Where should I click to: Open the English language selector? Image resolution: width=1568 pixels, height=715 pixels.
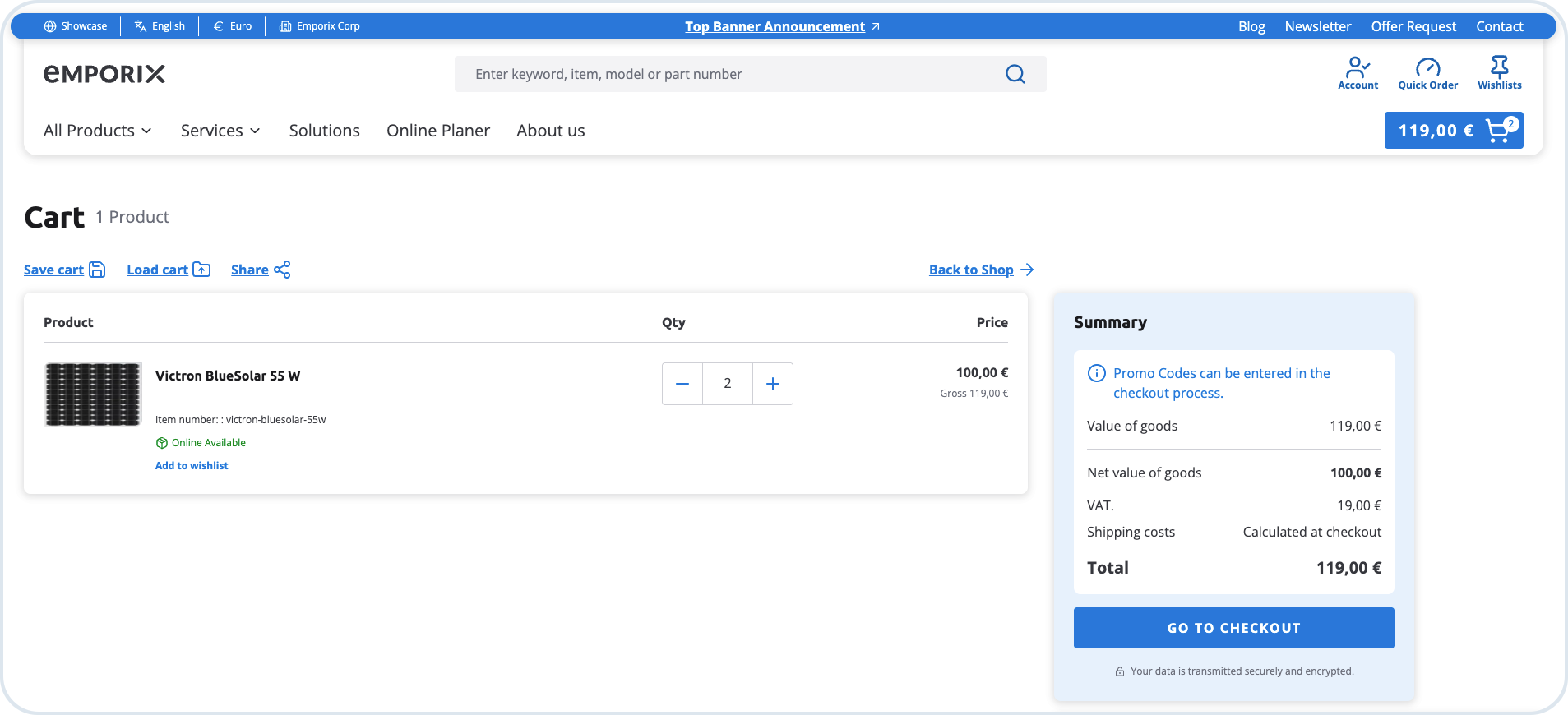(160, 26)
